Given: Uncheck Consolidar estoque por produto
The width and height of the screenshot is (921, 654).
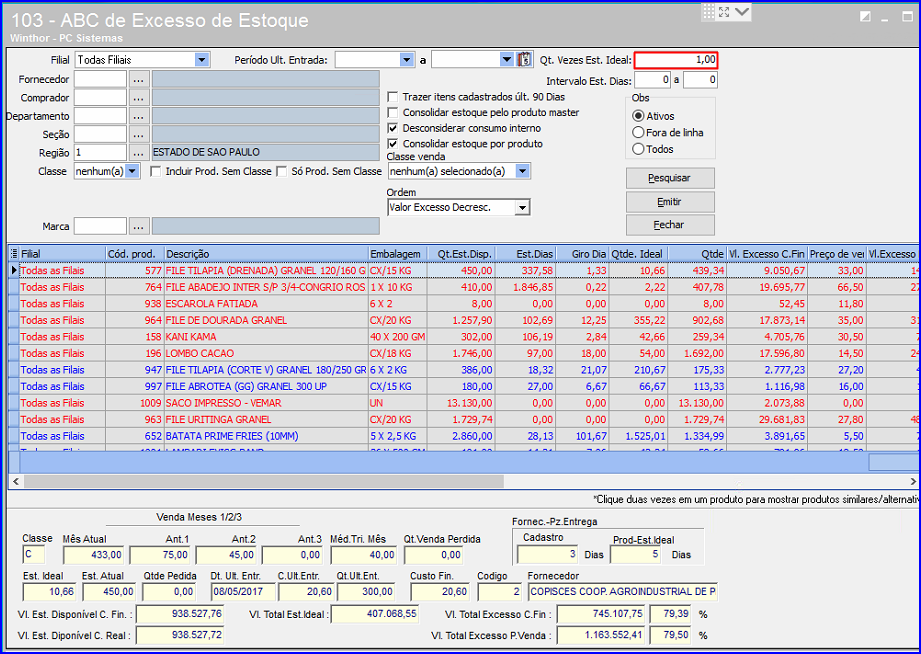Looking at the screenshot, I should (x=393, y=144).
